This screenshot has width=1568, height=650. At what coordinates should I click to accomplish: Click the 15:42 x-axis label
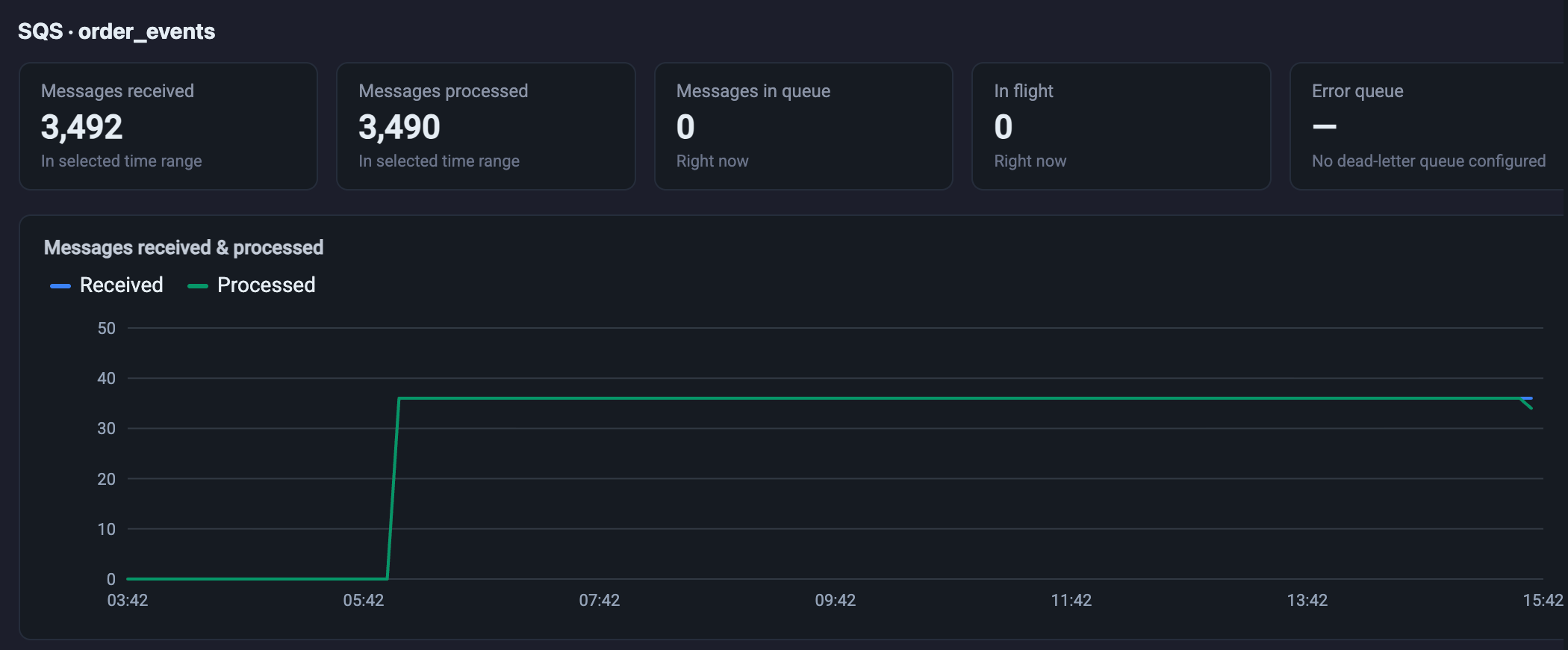coord(1543,601)
